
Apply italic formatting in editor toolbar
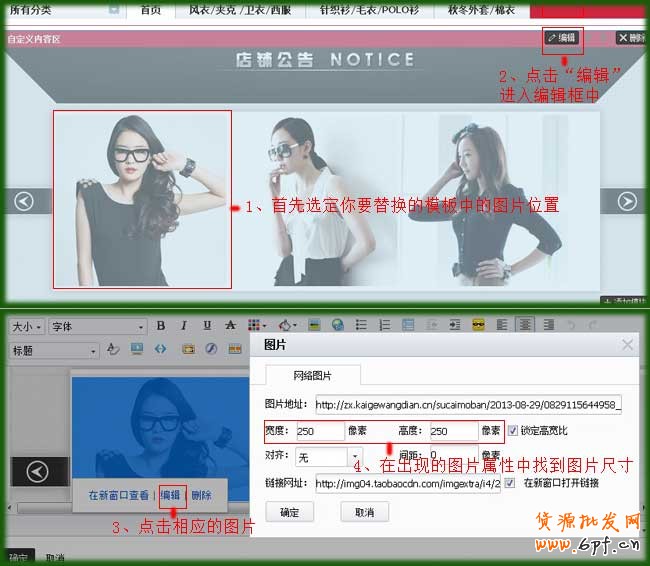click(x=184, y=326)
